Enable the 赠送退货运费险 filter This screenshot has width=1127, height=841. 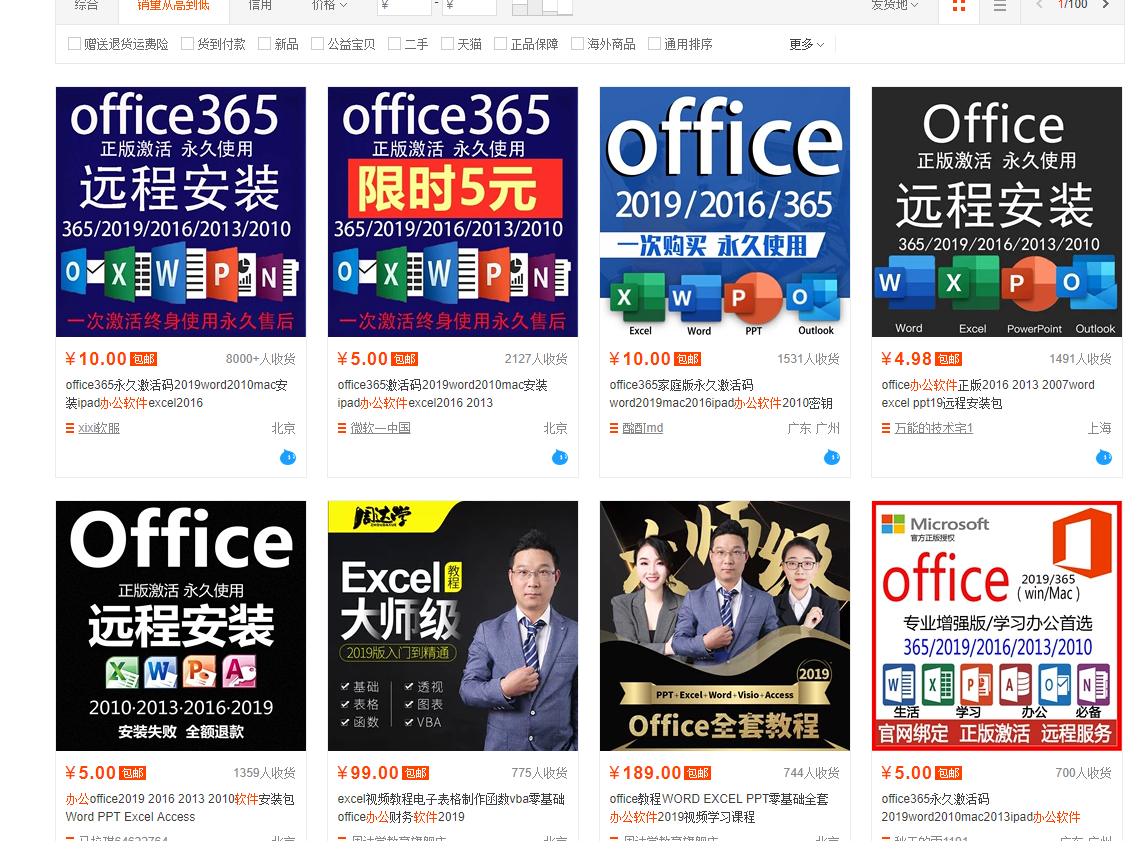pos(74,44)
